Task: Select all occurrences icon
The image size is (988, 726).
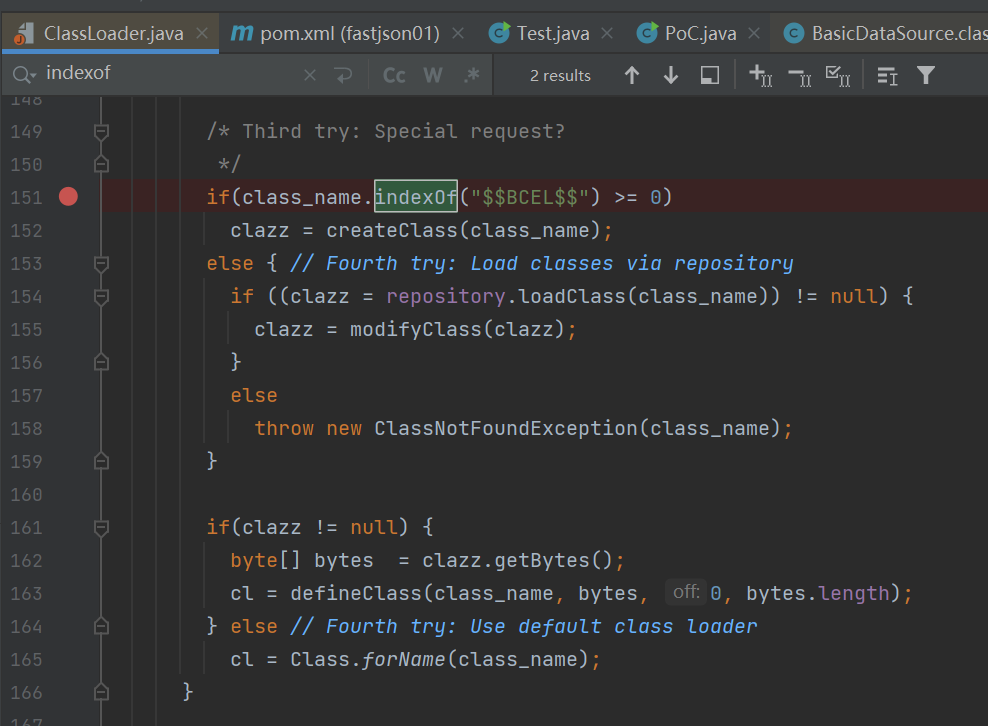Action: coord(837,75)
